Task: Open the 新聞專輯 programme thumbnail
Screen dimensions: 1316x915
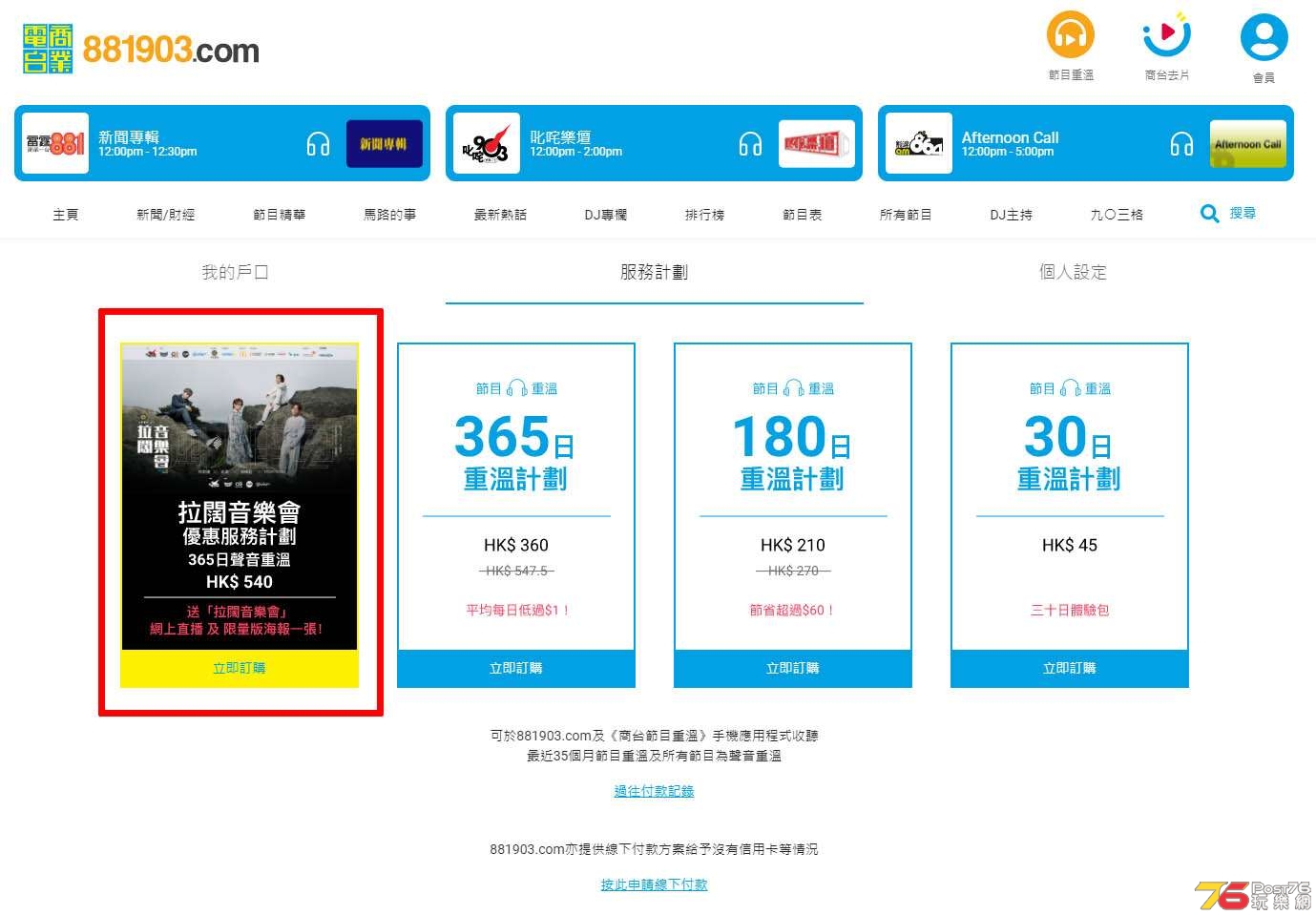Action: pos(384,144)
